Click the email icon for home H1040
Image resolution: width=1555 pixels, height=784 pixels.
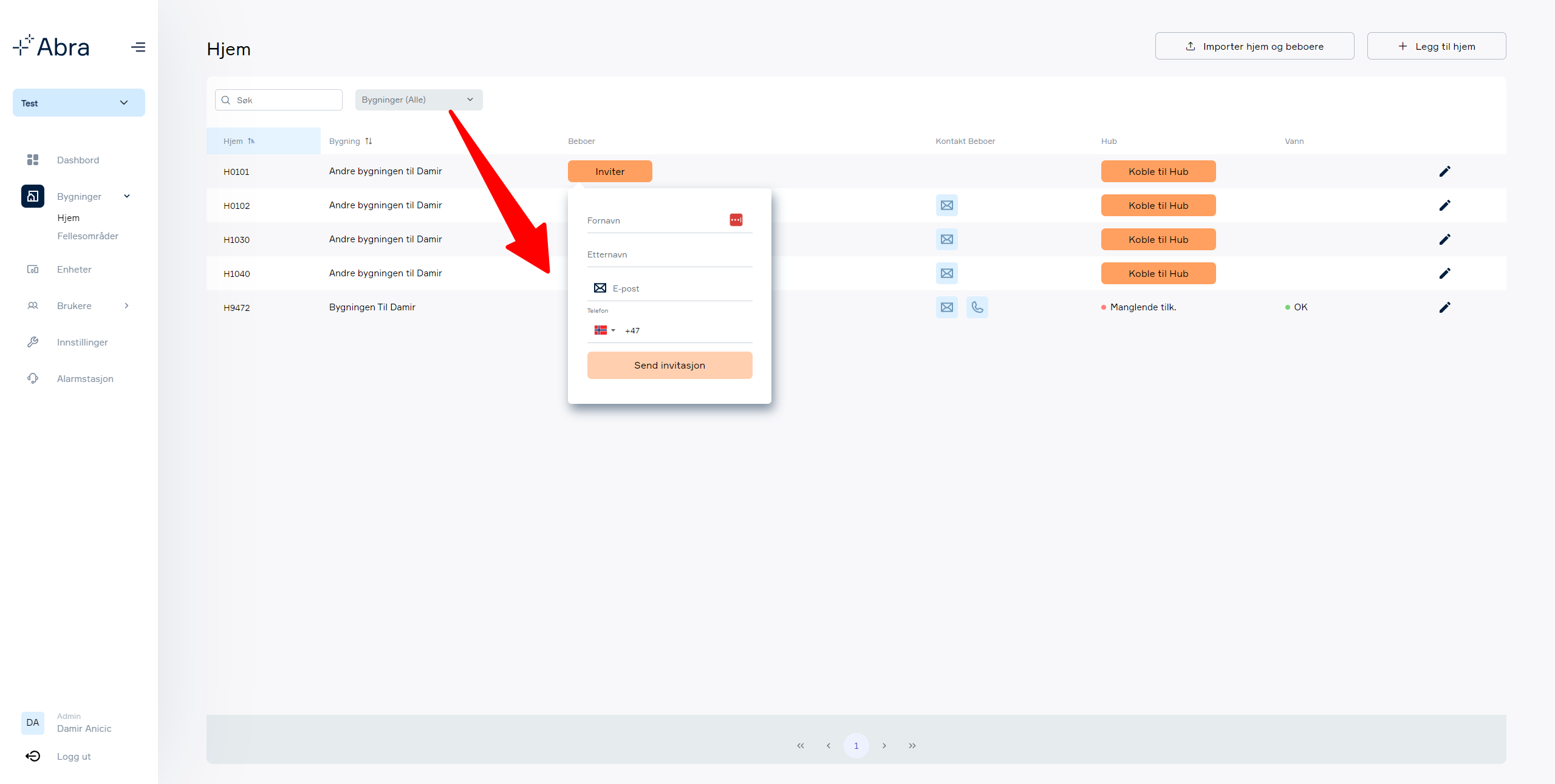coord(946,273)
